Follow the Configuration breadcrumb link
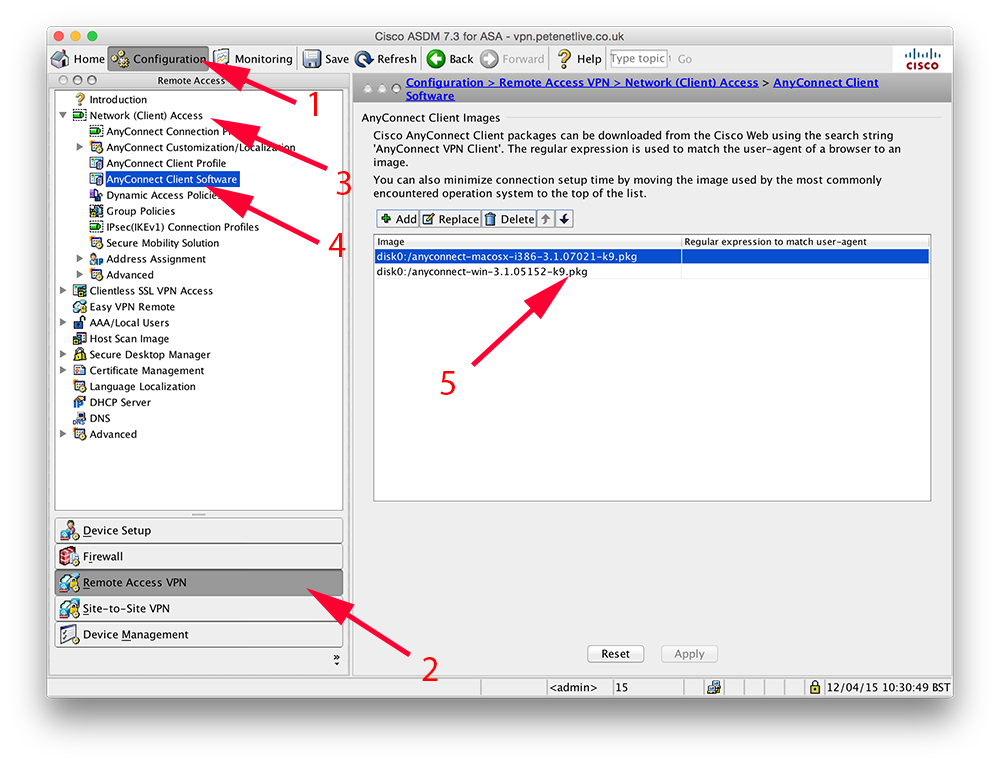Screen dimensions: 1000x765 445,82
